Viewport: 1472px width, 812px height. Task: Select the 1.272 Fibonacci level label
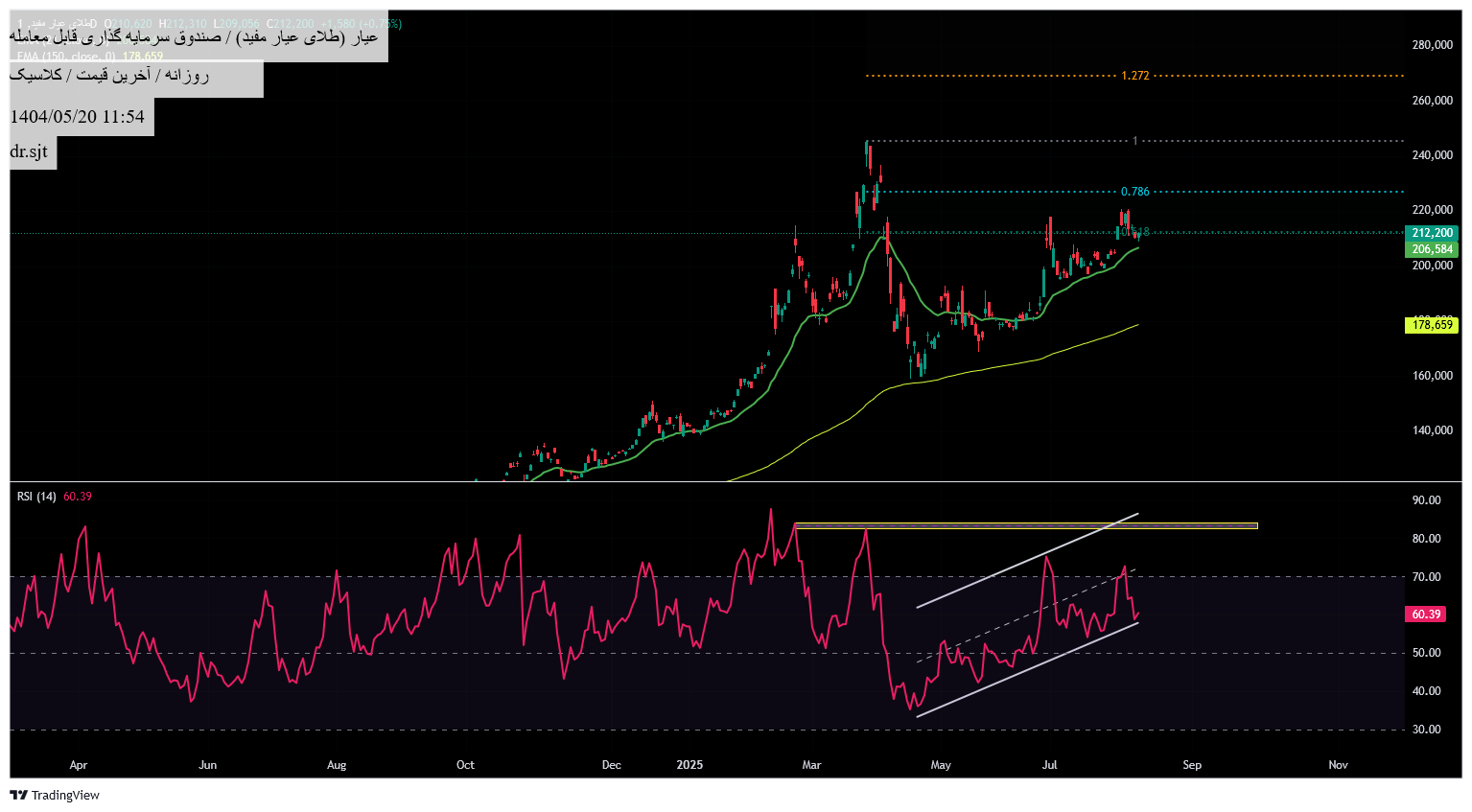coord(1134,76)
